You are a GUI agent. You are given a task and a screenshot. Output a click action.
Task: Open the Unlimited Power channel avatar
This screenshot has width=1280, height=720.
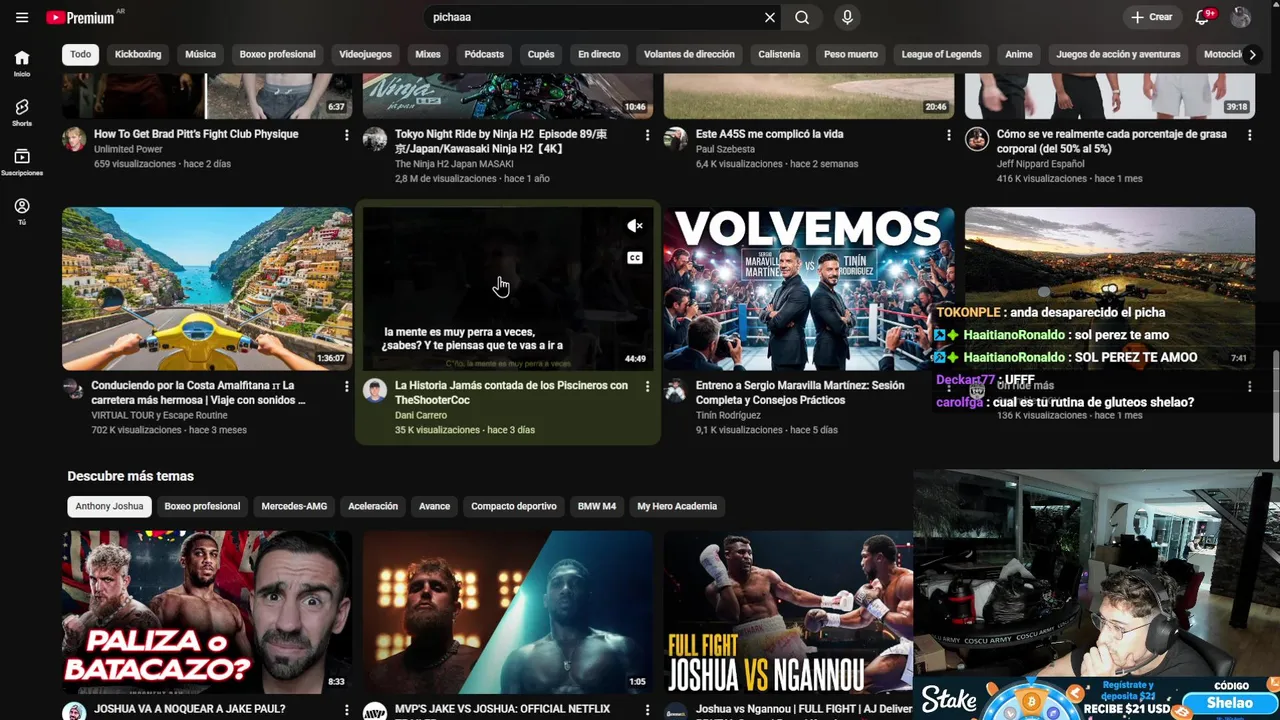74,139
